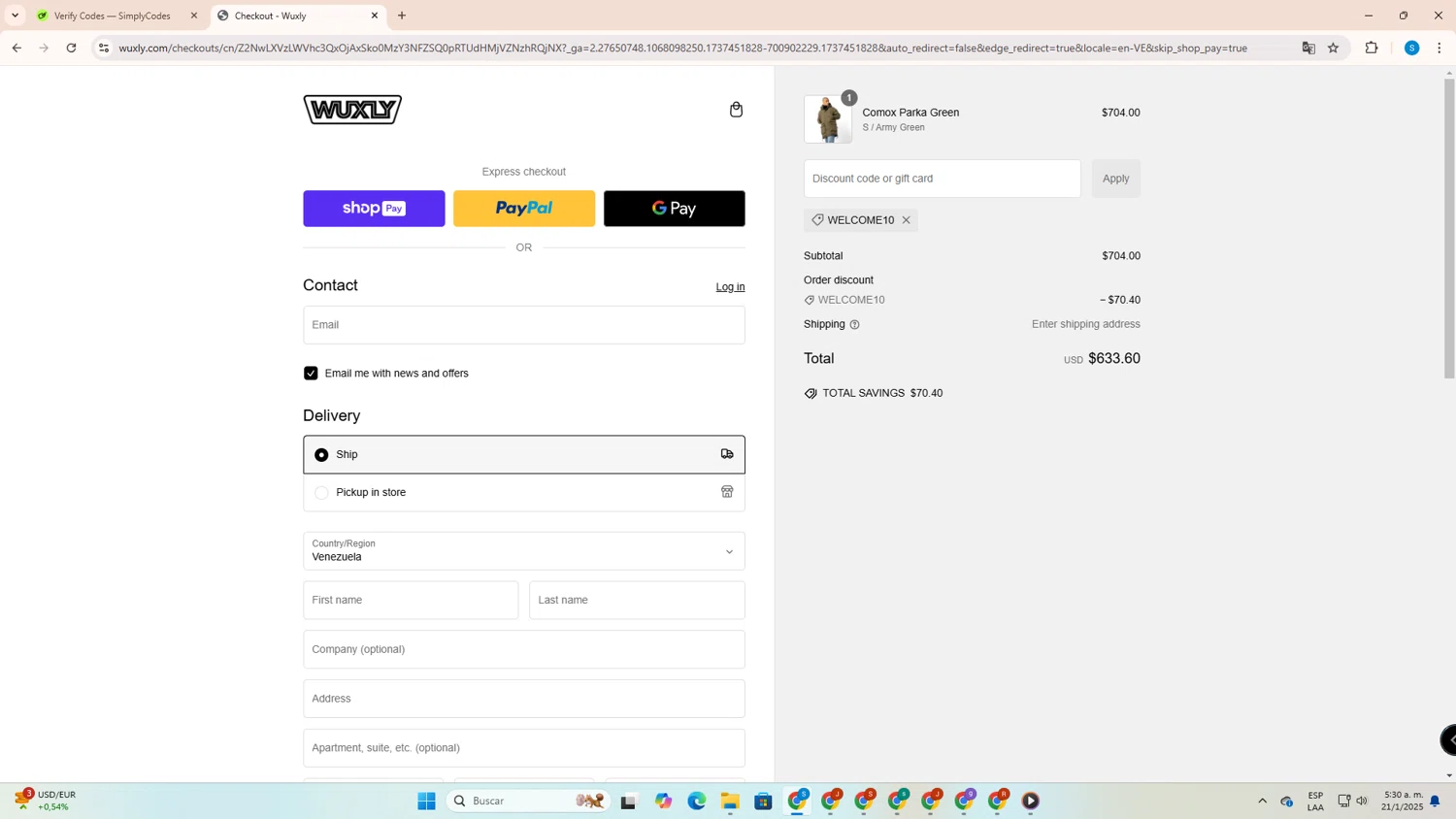
Task: Open the USD/EUR widget on the taskbar
Action: click(47, 802)
